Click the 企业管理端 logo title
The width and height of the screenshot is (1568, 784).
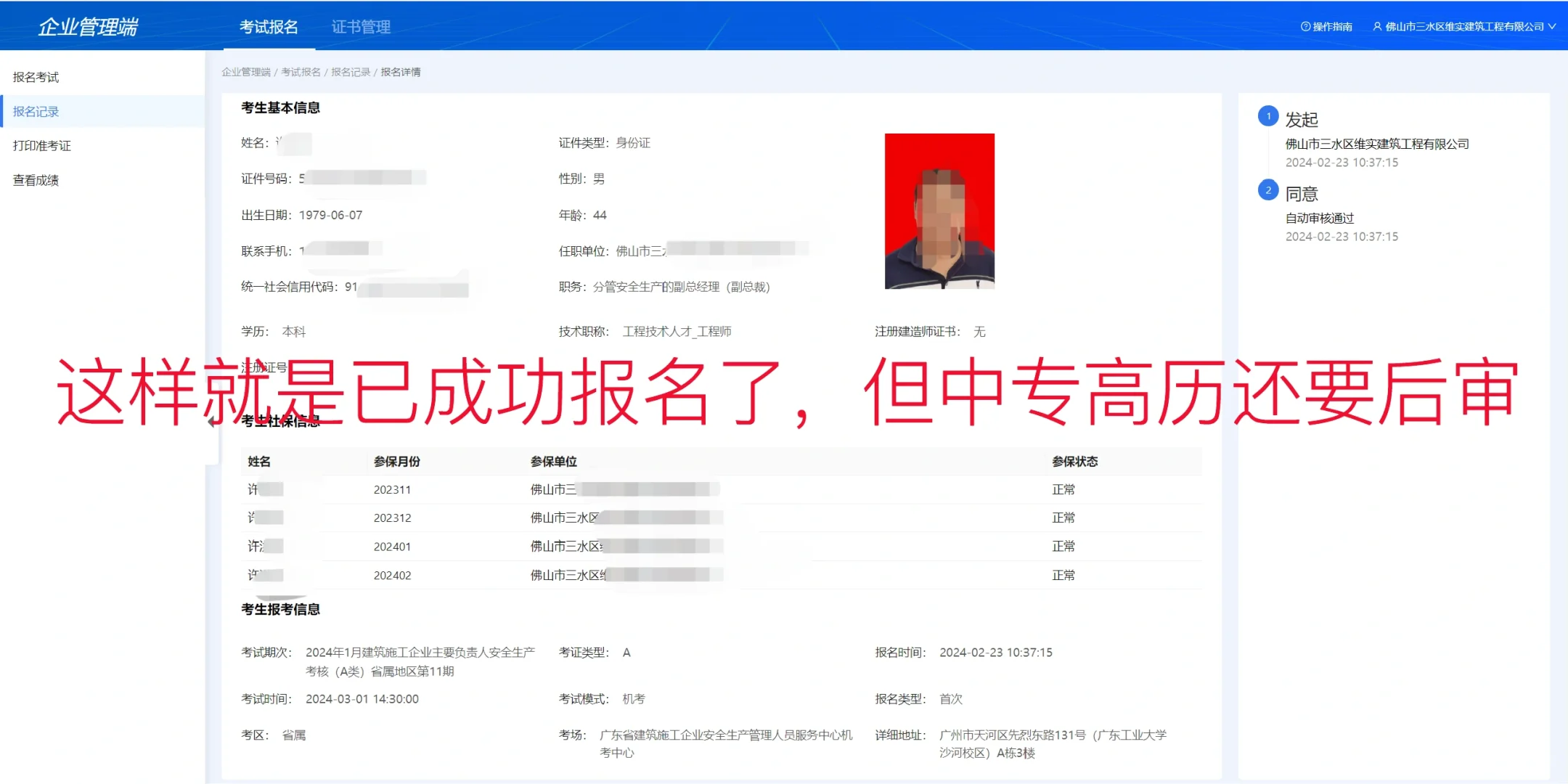tap(88, 27)
